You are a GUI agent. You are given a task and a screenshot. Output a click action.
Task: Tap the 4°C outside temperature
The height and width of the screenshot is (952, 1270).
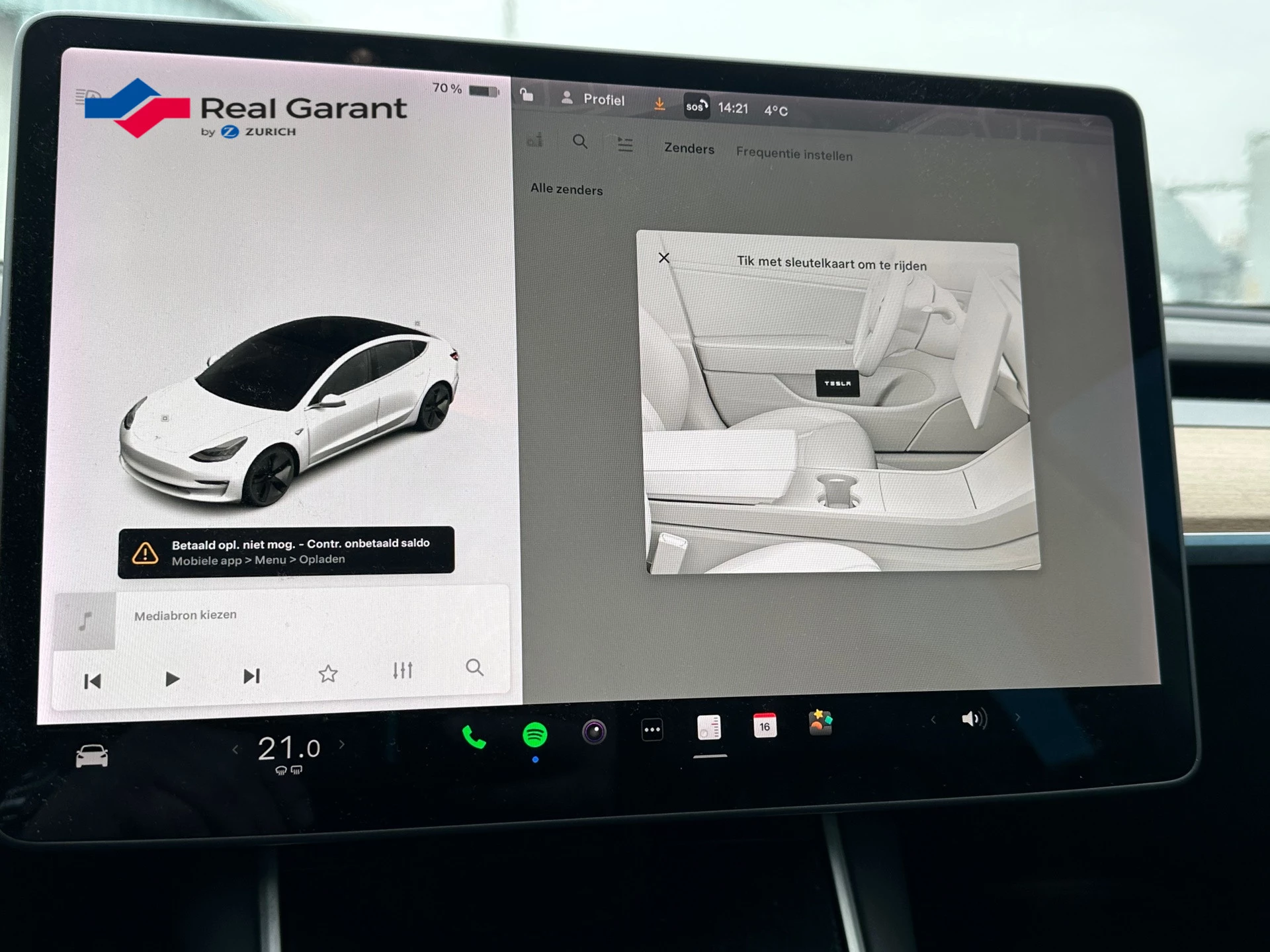coord(776,110)
